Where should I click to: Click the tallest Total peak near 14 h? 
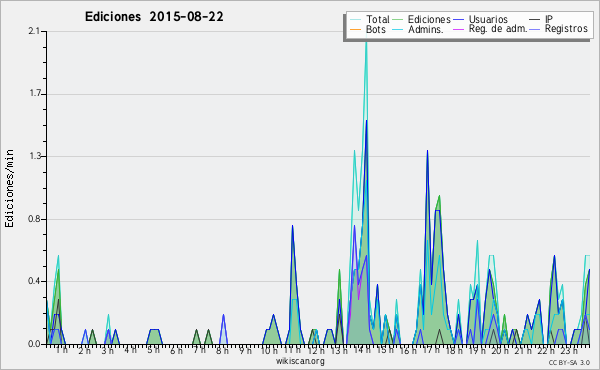tap(366, 42)
